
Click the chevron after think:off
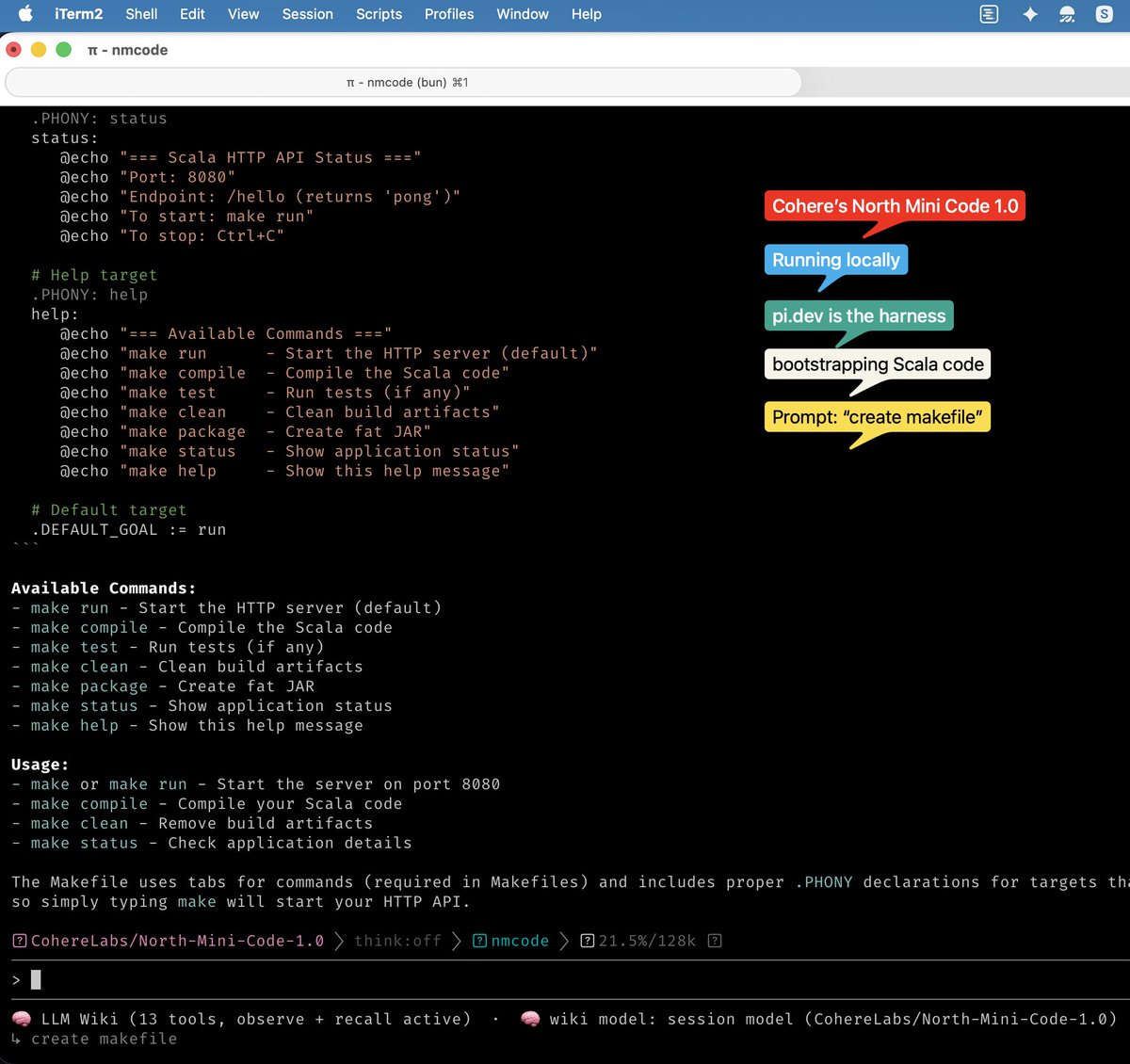[457, 941]
